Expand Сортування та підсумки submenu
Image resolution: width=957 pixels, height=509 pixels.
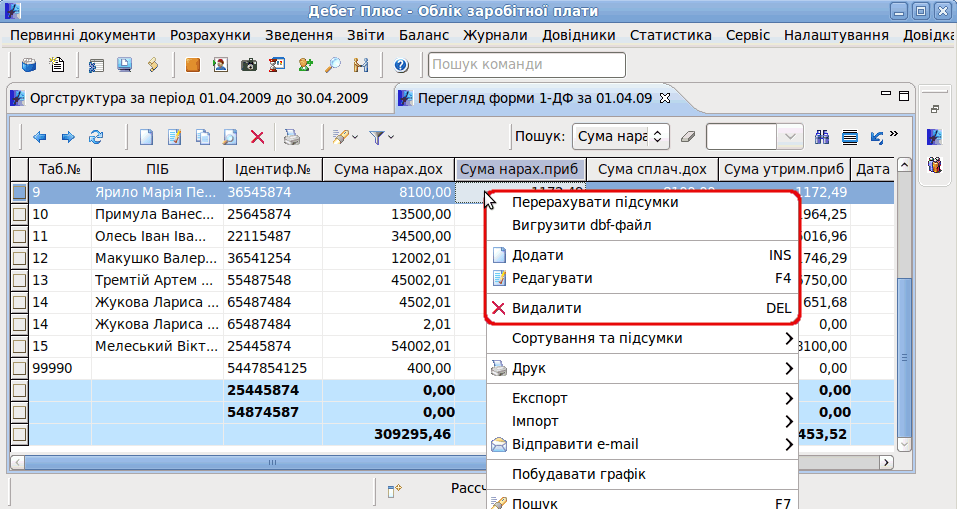click(642, 338)
